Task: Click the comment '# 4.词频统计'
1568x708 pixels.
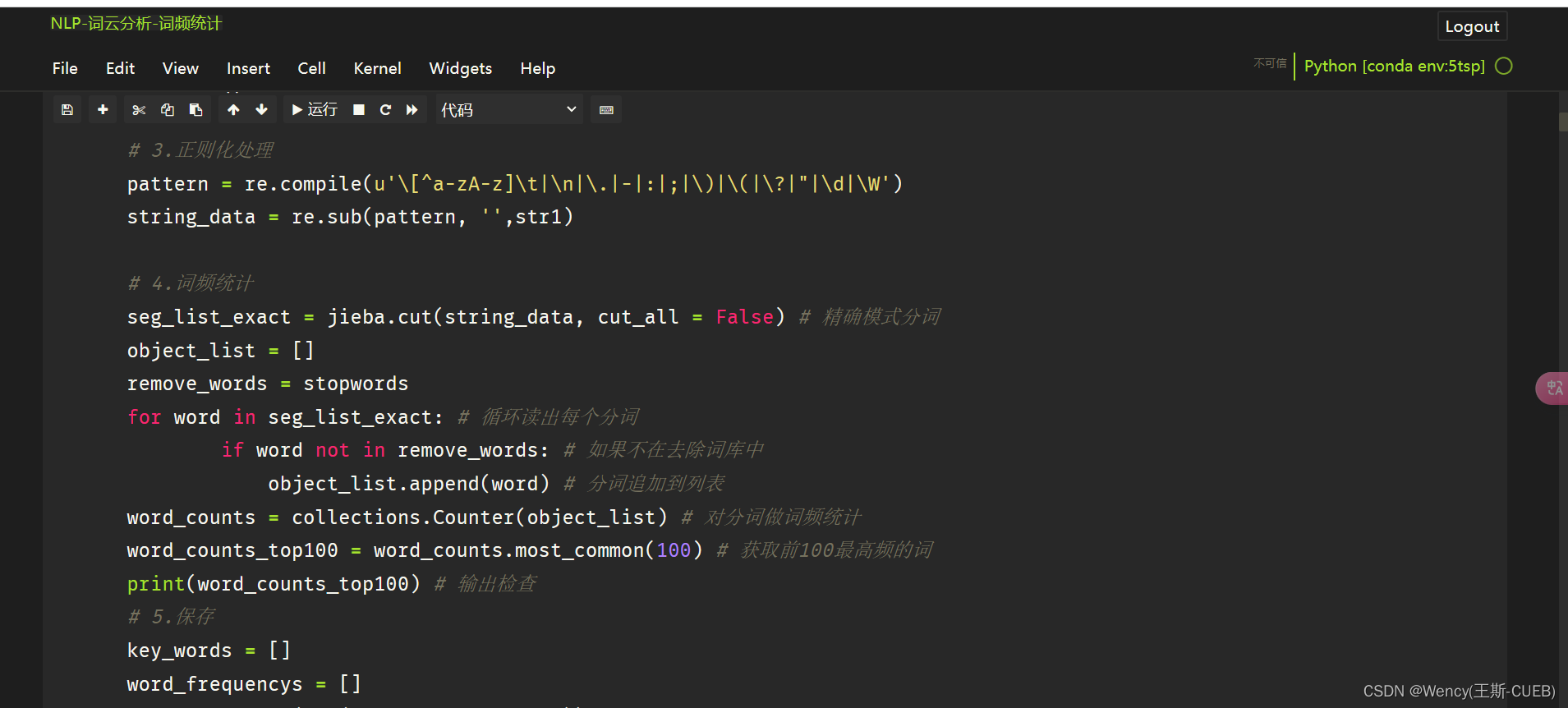Action: click(x=191, y=283)
